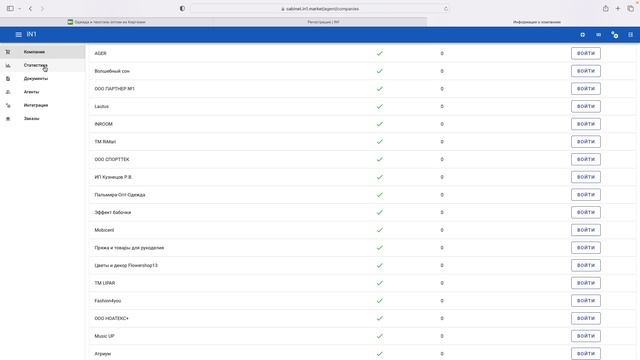Click the plus icon in blue header

[582, 35]
